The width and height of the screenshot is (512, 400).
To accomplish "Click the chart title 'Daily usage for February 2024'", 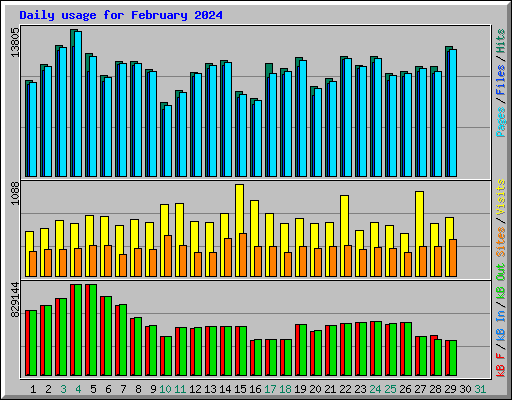I will [121, 15].
